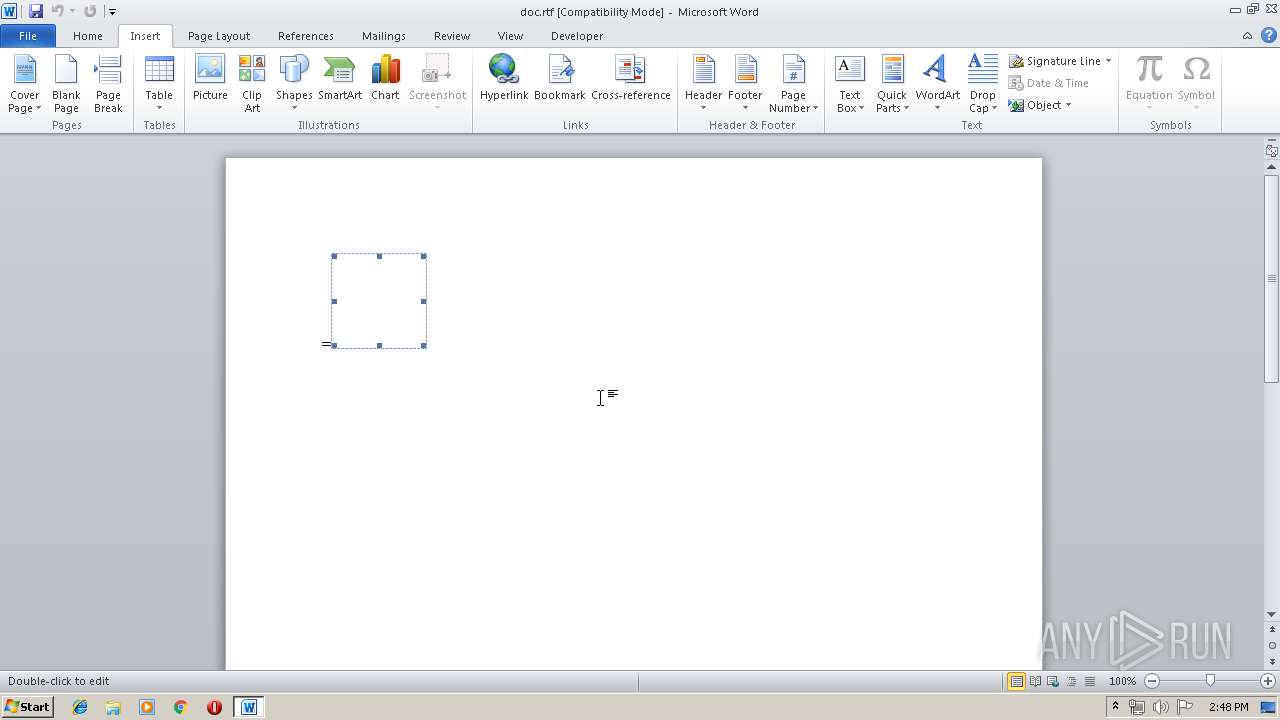Open Chrome from the taskbar

pos(180,707)
